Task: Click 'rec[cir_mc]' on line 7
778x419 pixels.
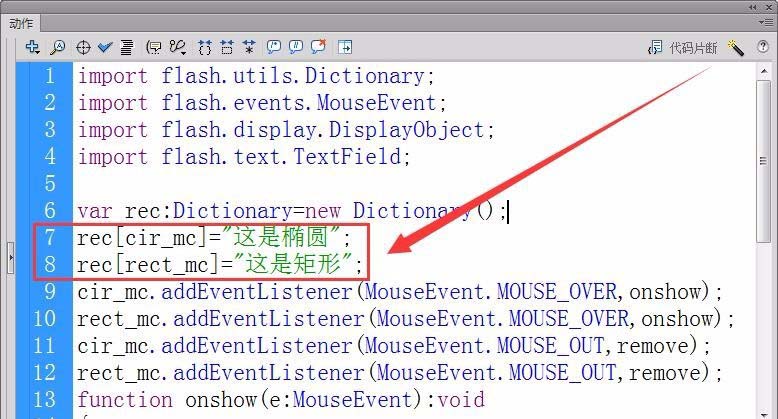Action: tap(142, 238)
